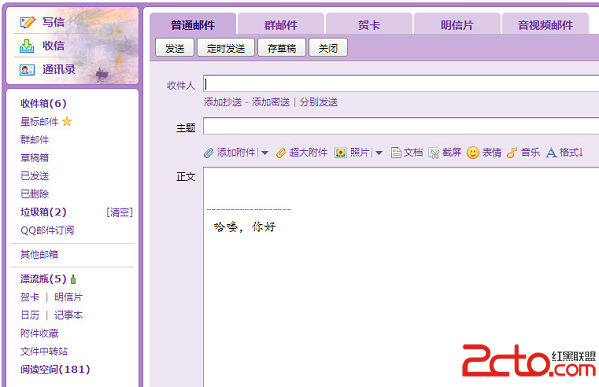This screenshot has width=599, height=387.
Task: Click the 添加抄送 link
Action: click(223, 102)
